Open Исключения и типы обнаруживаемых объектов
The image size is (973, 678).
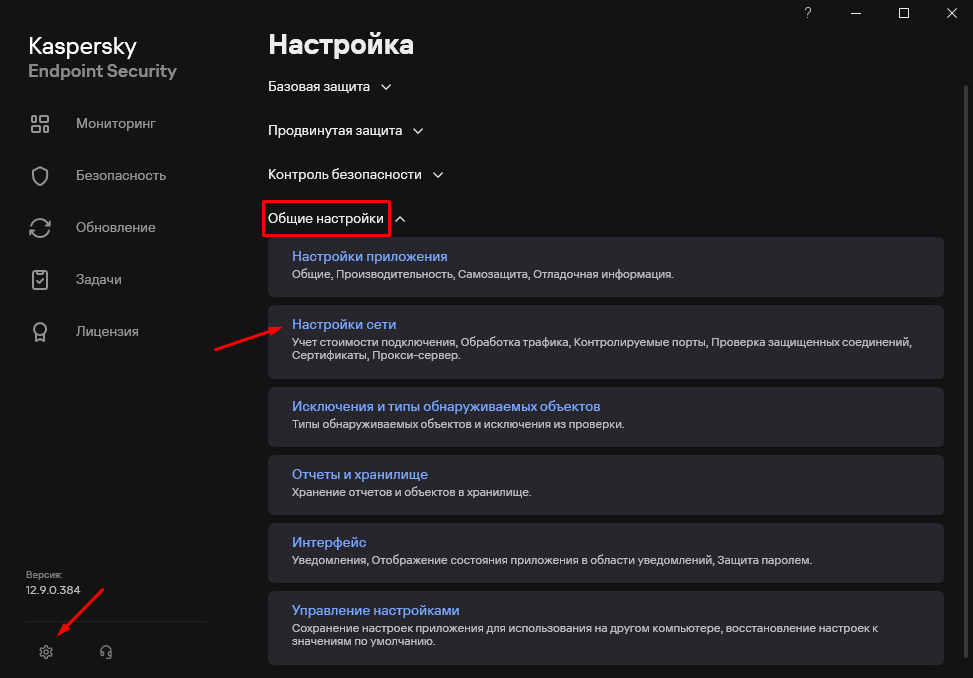(445, 407)
